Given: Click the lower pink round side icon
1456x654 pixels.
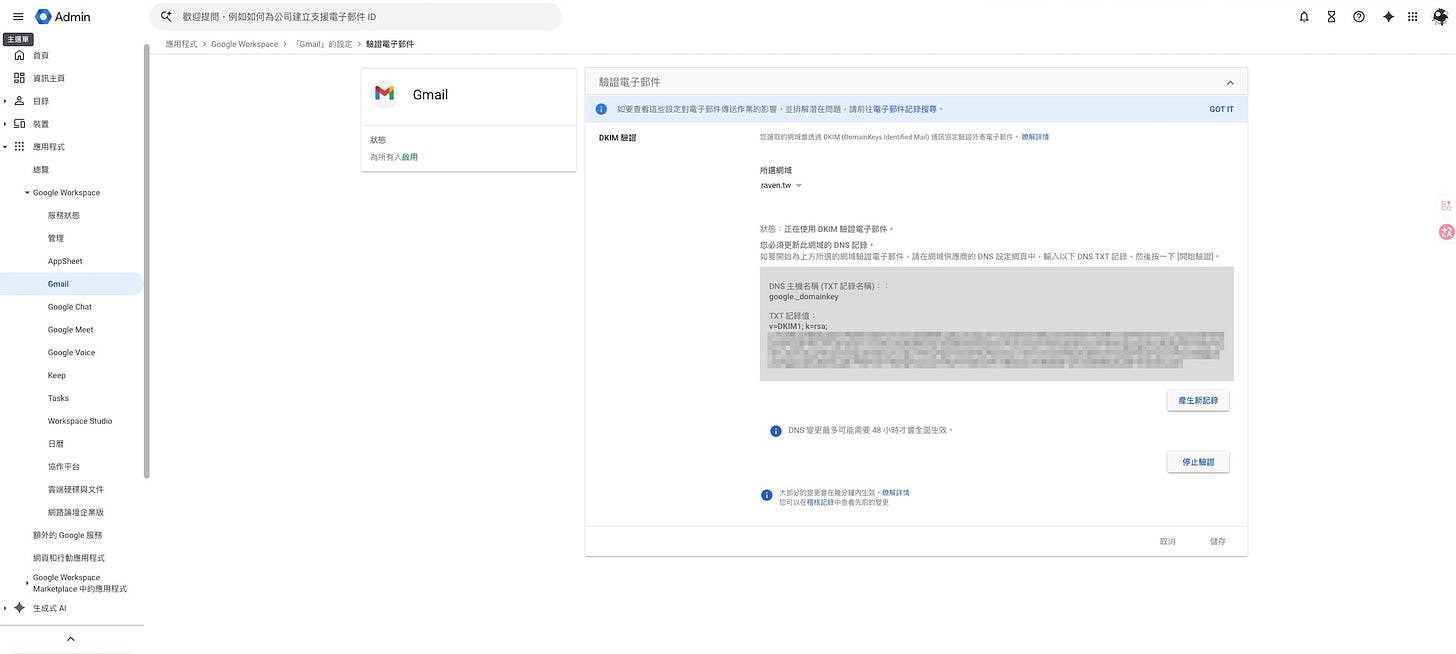Looking at the screenshot, I should [1446, 232].
